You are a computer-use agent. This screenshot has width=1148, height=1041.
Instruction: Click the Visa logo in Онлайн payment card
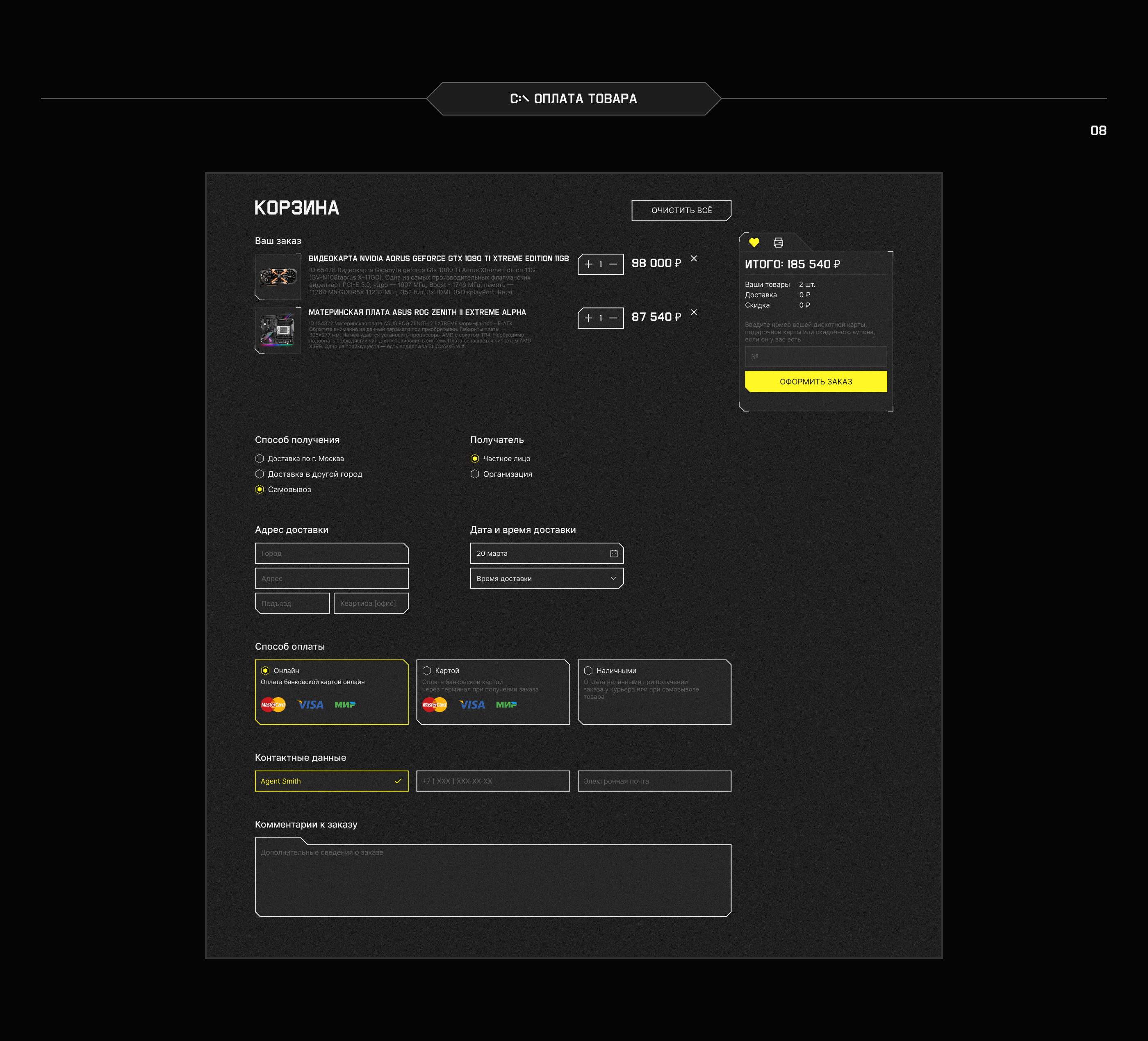310,705
